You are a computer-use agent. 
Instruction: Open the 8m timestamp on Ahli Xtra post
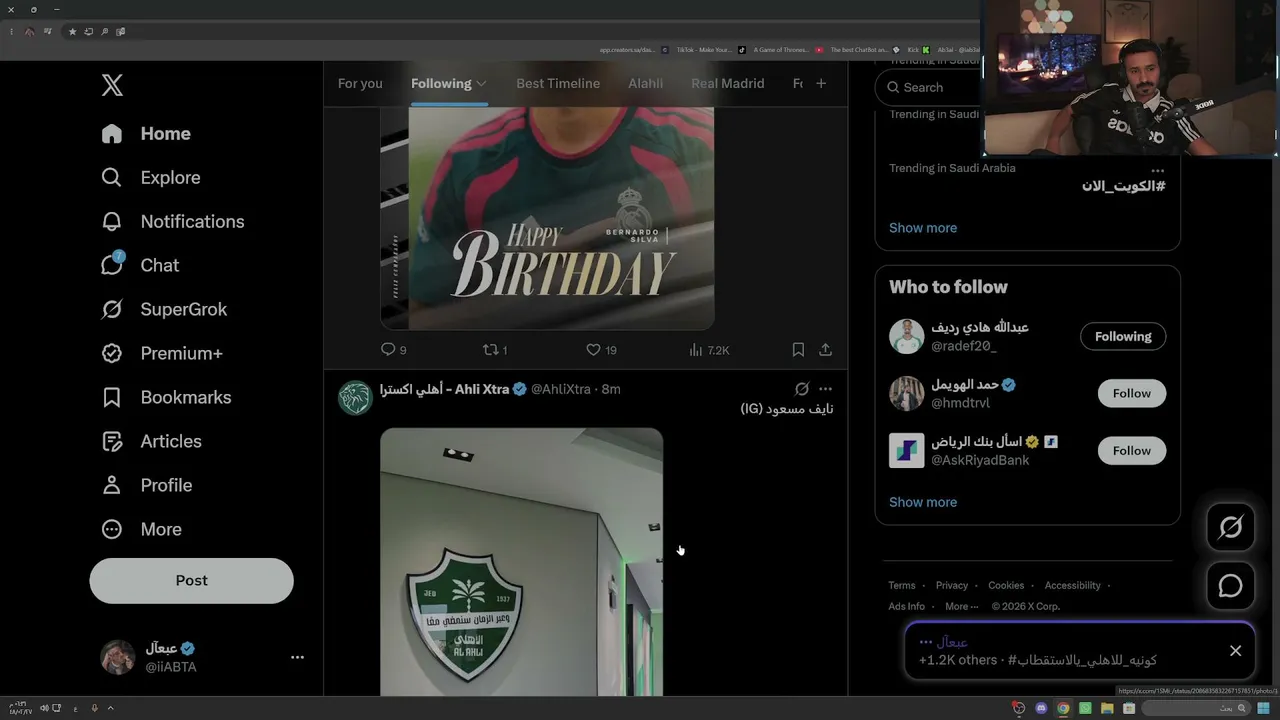pyautogui.click(x=611, y=389)
